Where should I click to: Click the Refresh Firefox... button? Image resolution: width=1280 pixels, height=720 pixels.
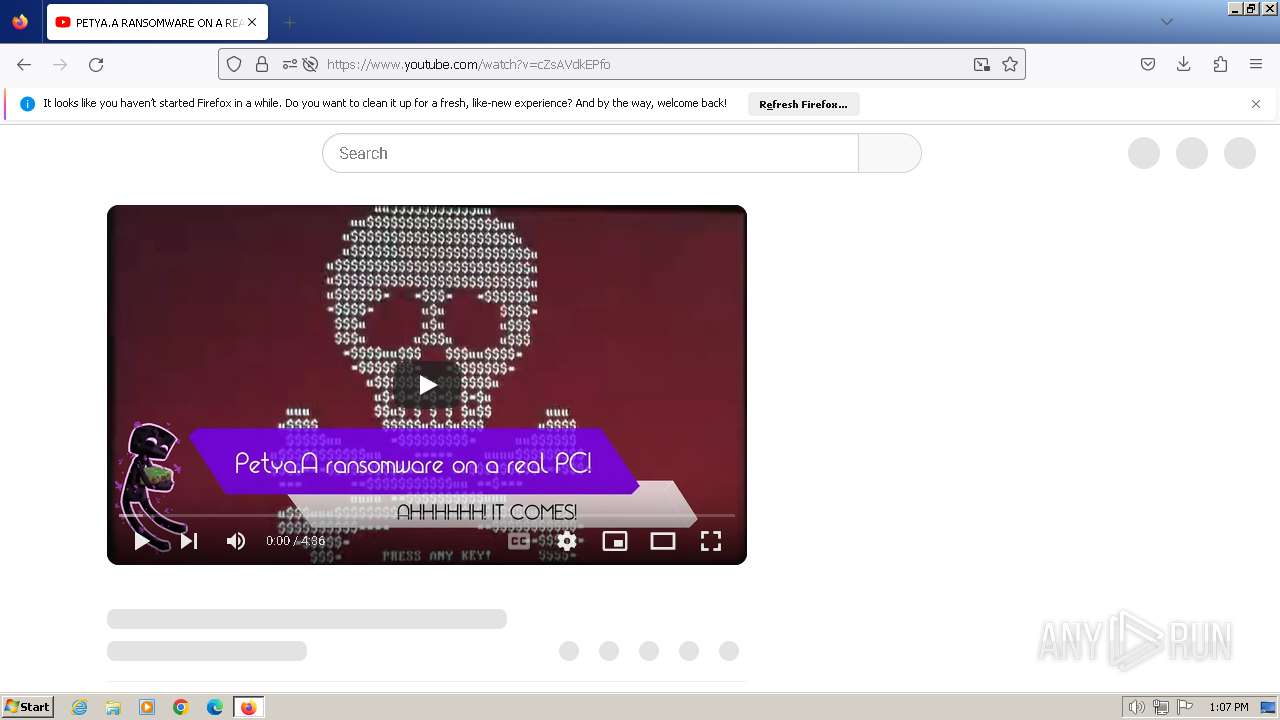803,104
